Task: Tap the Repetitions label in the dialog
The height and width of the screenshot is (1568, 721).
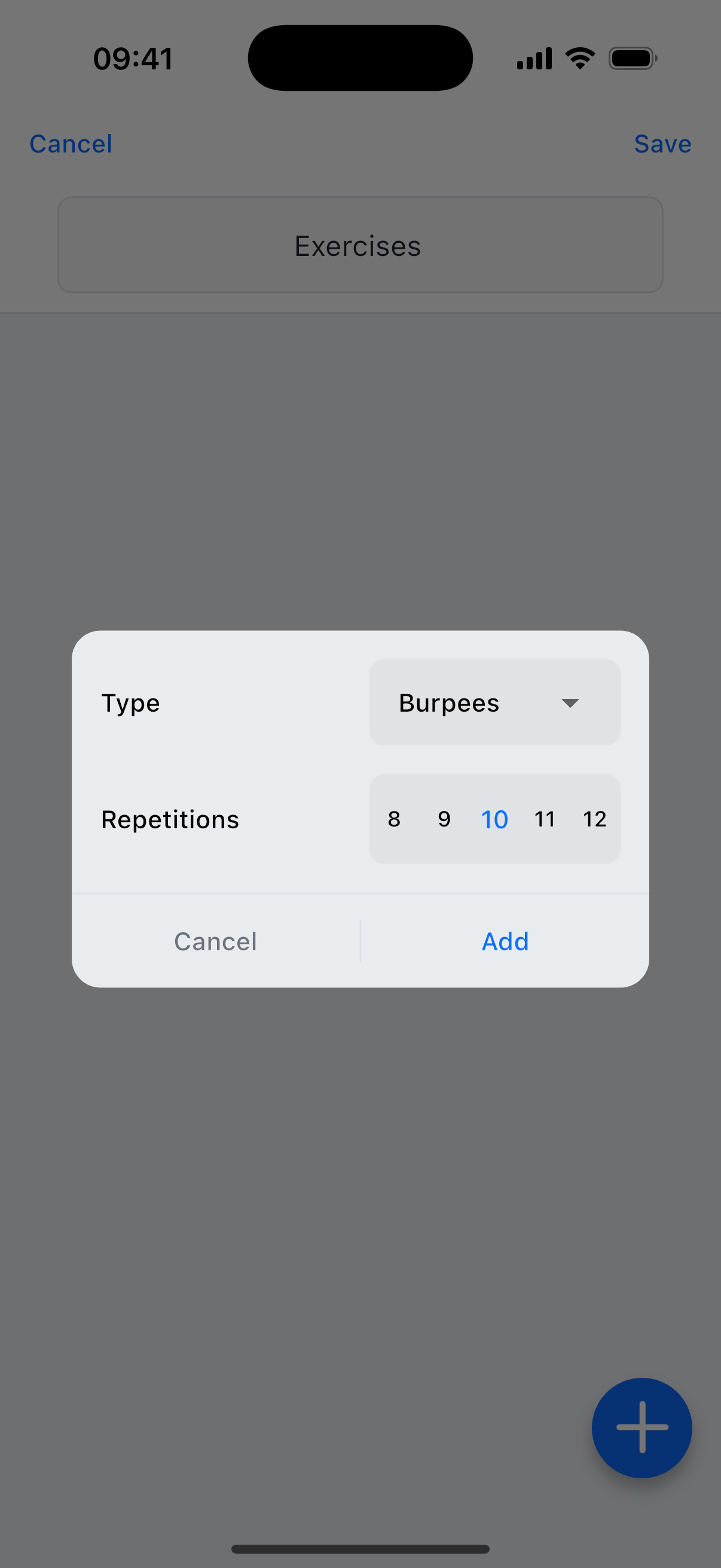Action: pyautogui.click(x=170, y=819)
